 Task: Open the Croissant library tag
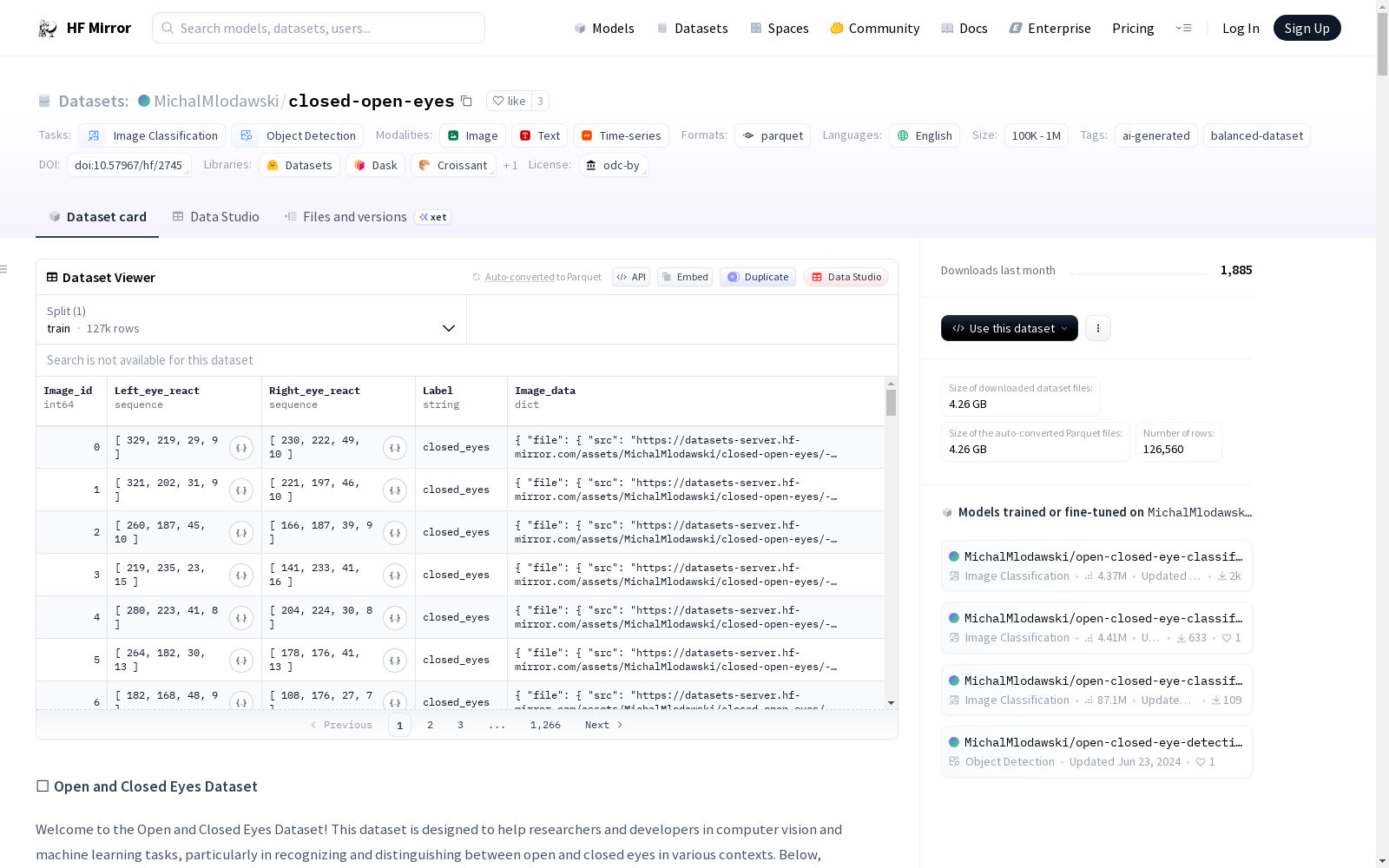point(453,165)
